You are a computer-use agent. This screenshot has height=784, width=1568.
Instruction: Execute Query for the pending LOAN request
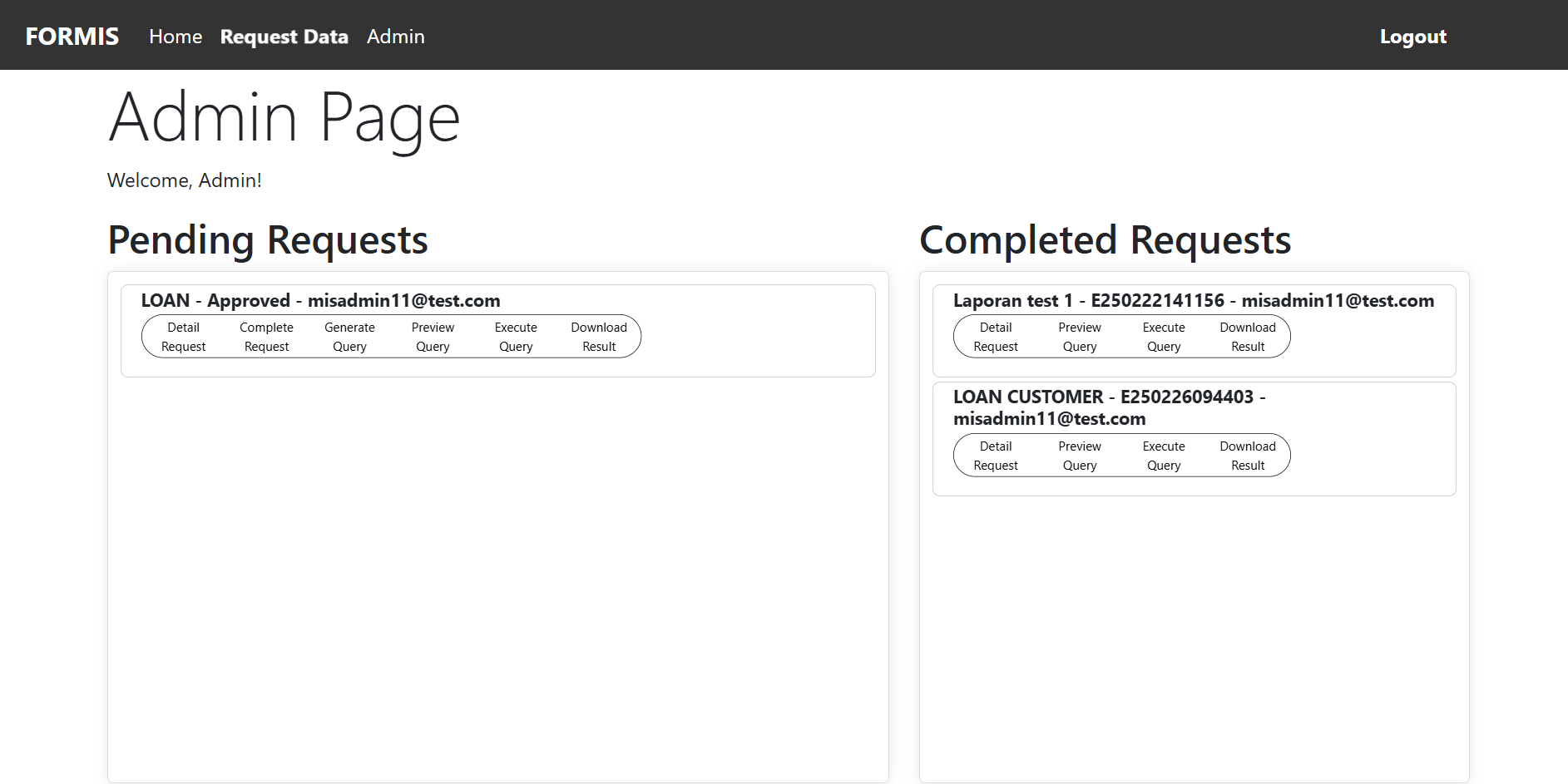[x=516, y=337]
